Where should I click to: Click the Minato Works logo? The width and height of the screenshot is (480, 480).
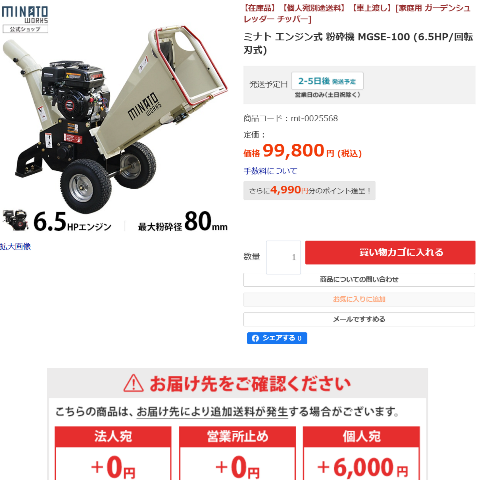tap(25, 19)
